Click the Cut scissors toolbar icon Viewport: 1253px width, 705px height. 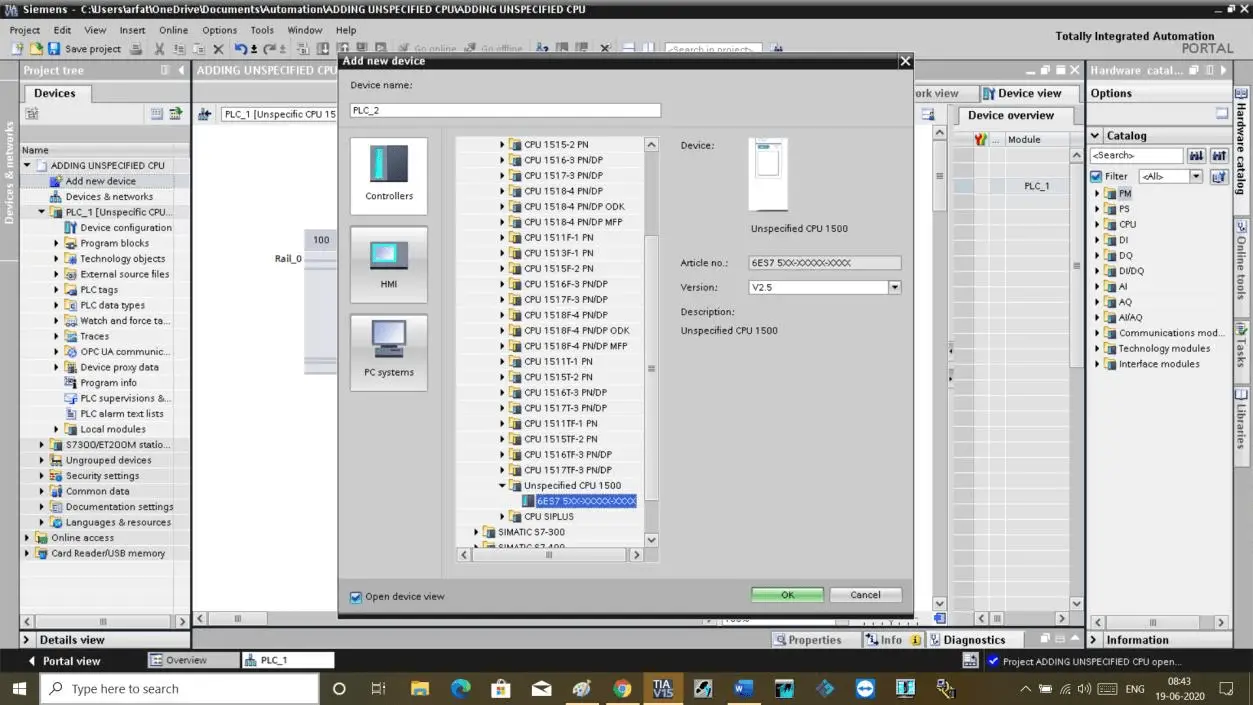[161, 48]
